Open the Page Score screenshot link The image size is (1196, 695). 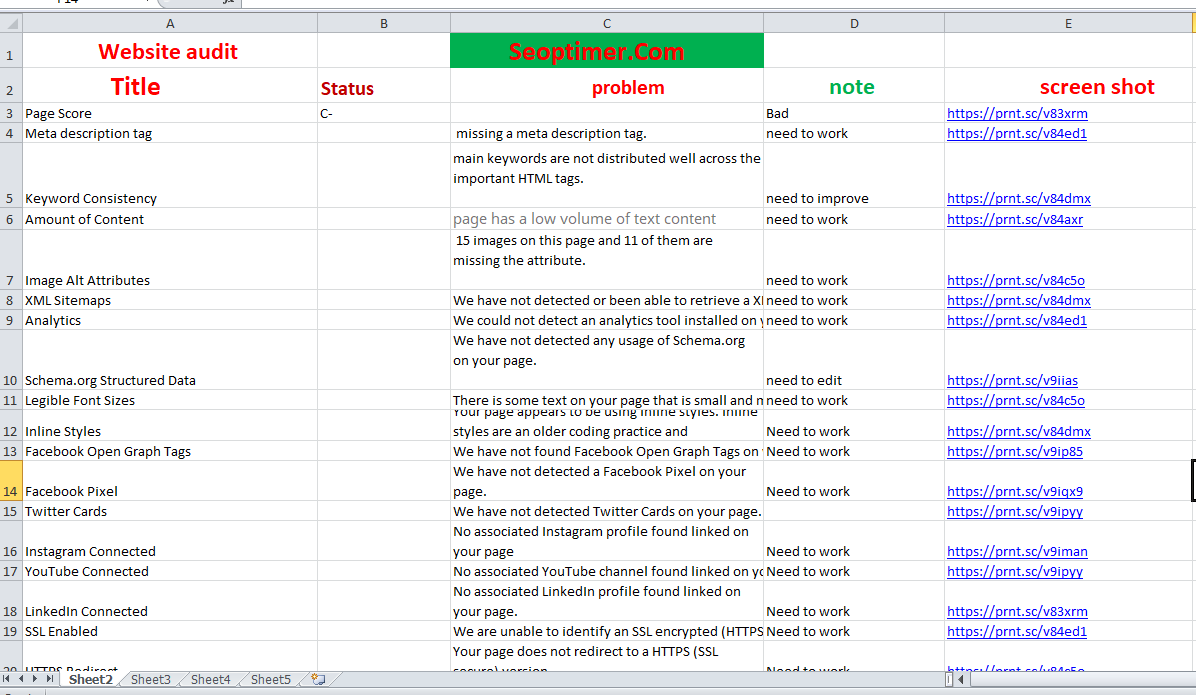pyautogui.click(x=1017, y=113)
